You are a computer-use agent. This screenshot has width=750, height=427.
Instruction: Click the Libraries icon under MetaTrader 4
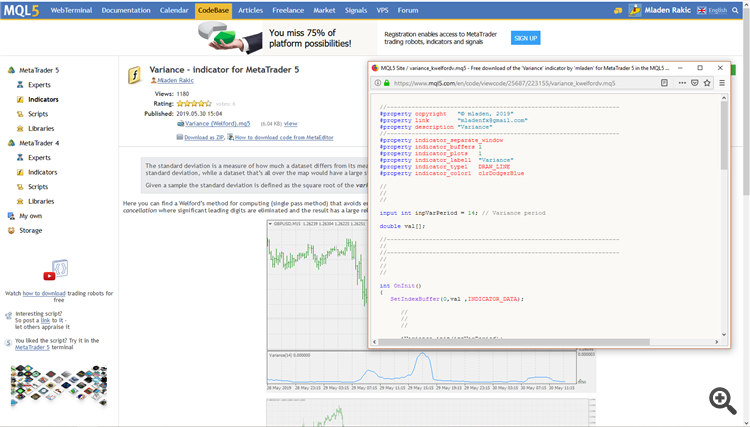click(20, 201)
